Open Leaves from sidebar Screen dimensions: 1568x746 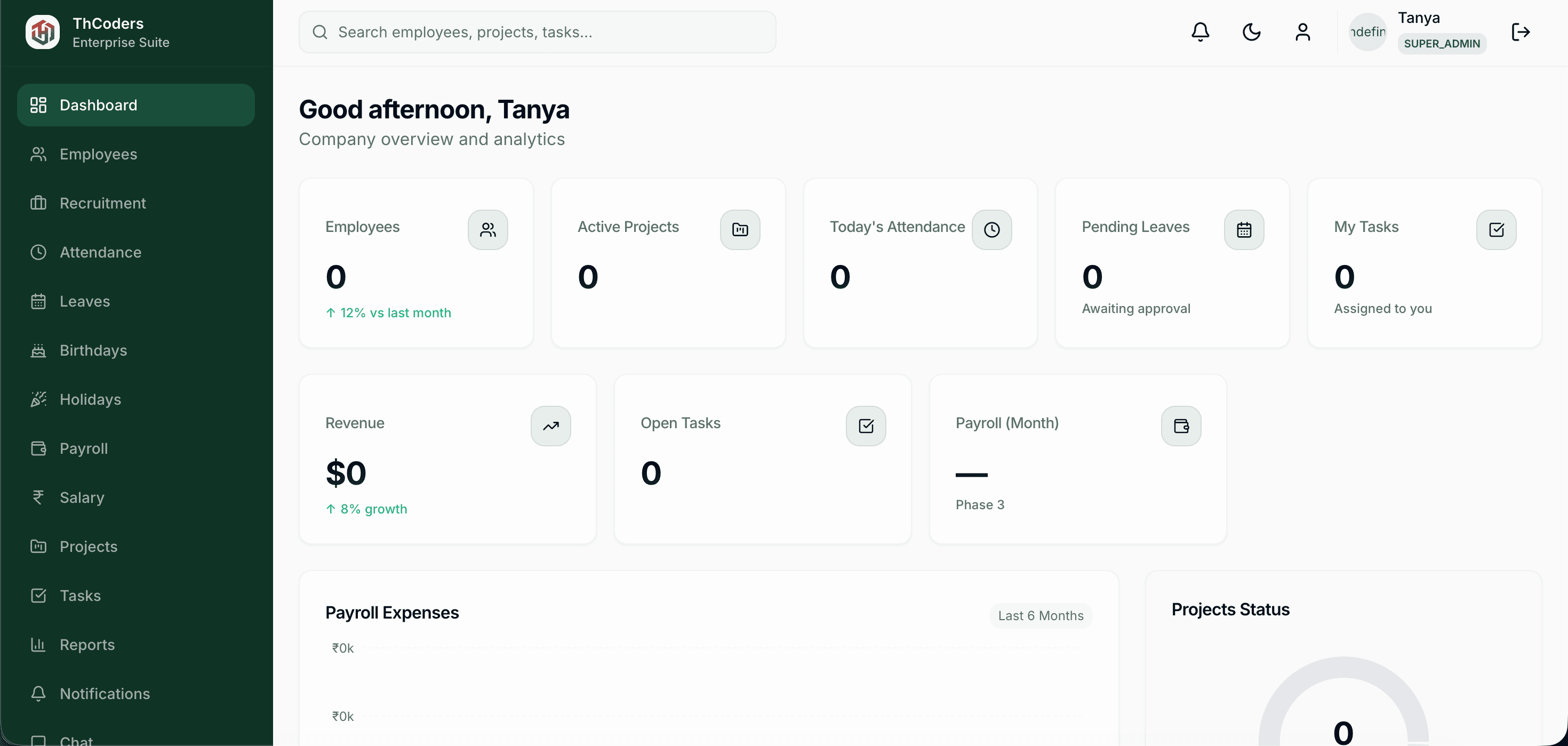[136, 301]
